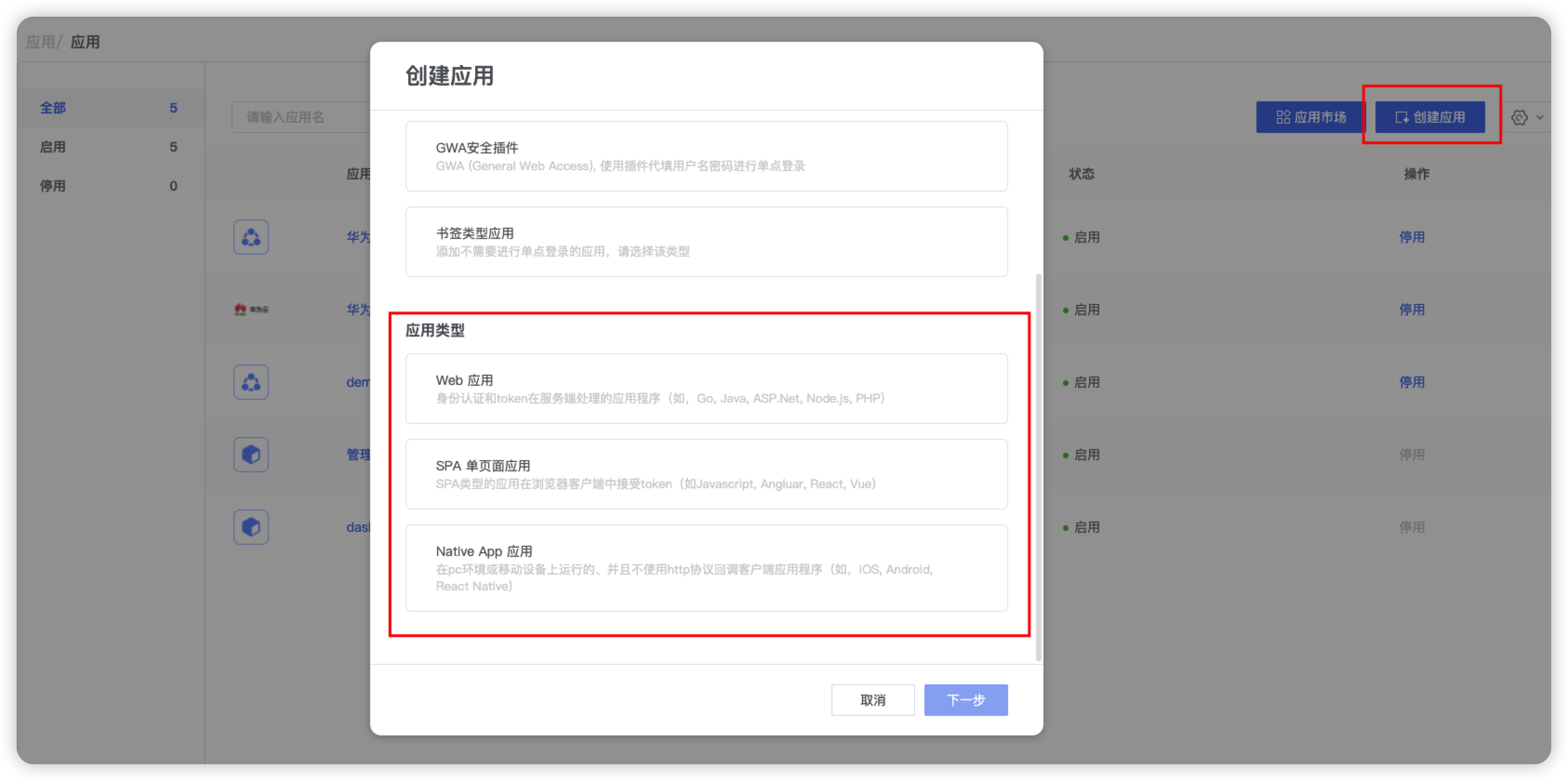This screenshot has height=781, width=1568.
Task: Click the 操作 column header
Action: (x=1416, y=173)
